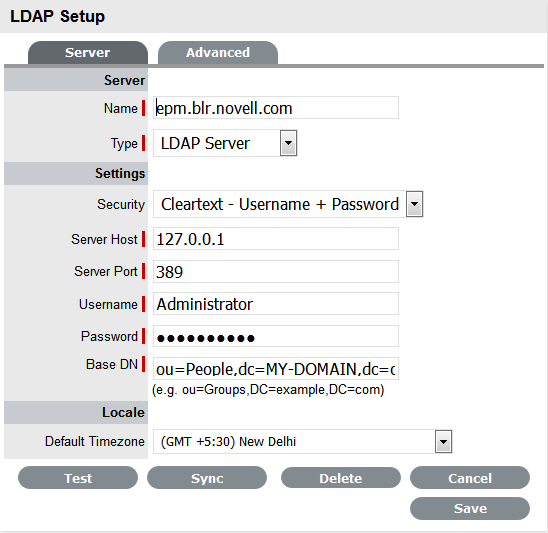
Task: Click the Server Port label
Action: coord(106,272)
